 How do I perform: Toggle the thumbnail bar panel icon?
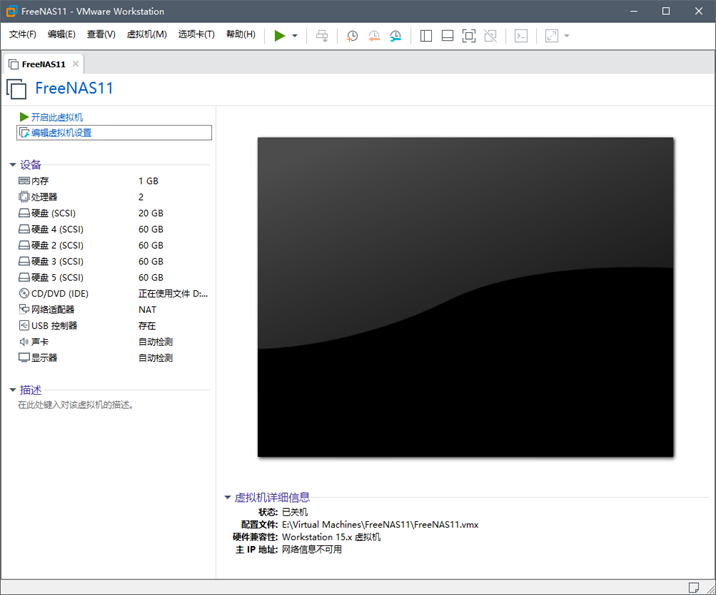point(448,36)
